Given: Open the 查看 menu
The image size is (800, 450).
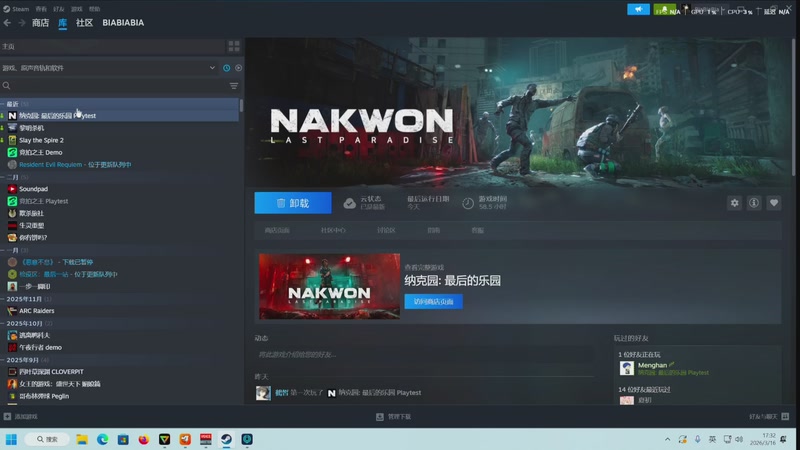Looking at the screenshot, I should (41, 9).
